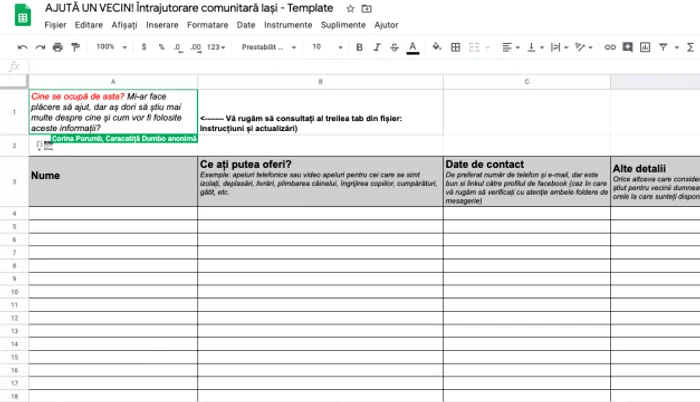The width and height of the screenshot is (700, 402).
Task: Select cell 'Vă rugăm să consultați al treilea tab'
Action: [320, 112]
